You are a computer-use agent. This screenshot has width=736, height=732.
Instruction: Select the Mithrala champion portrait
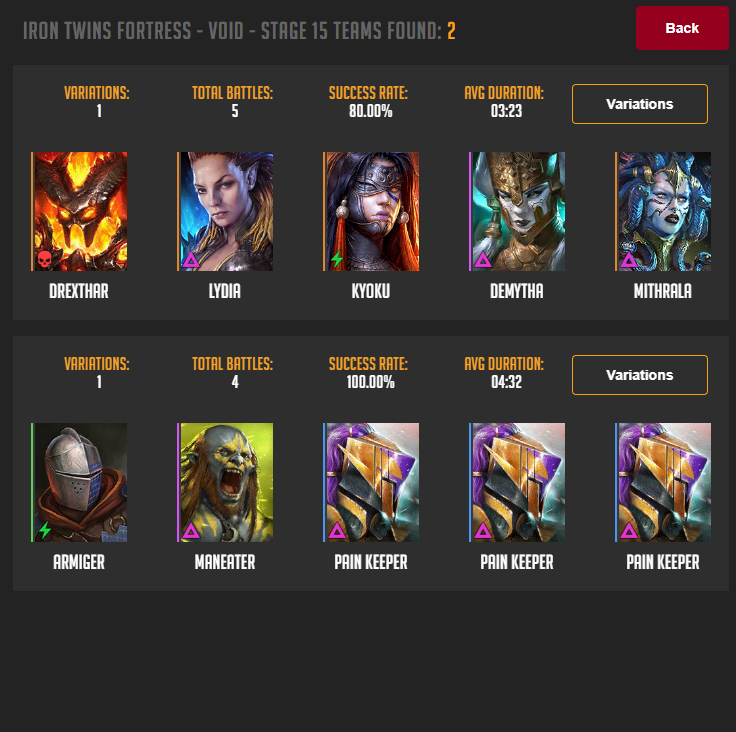coord(663,211)
